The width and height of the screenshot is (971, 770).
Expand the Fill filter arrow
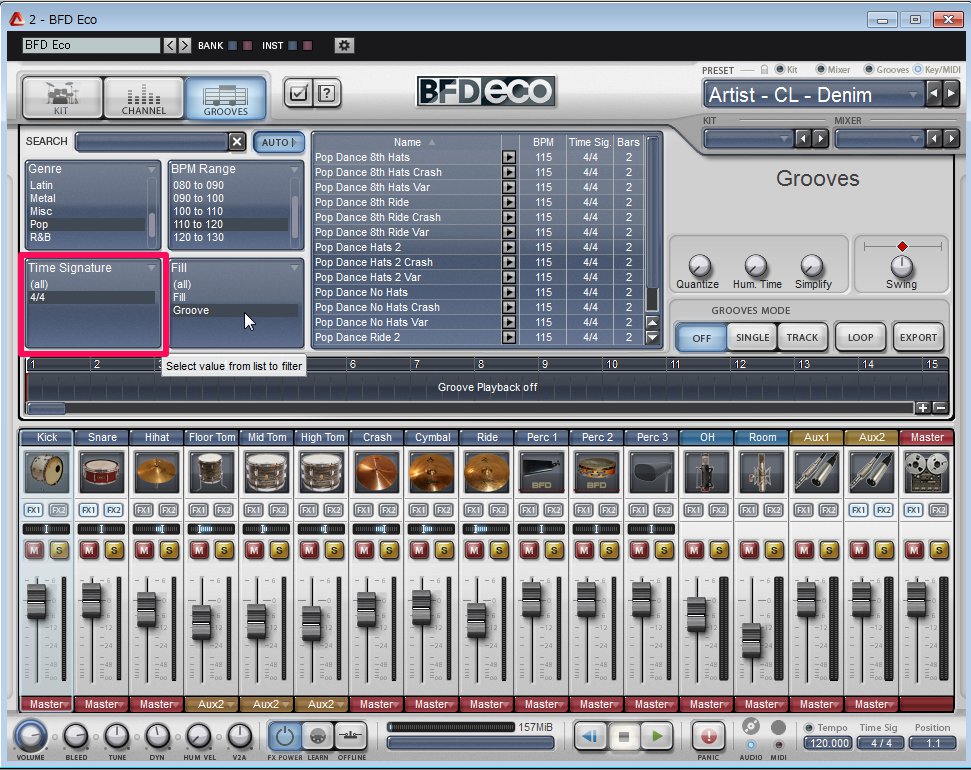click(294, 268)
